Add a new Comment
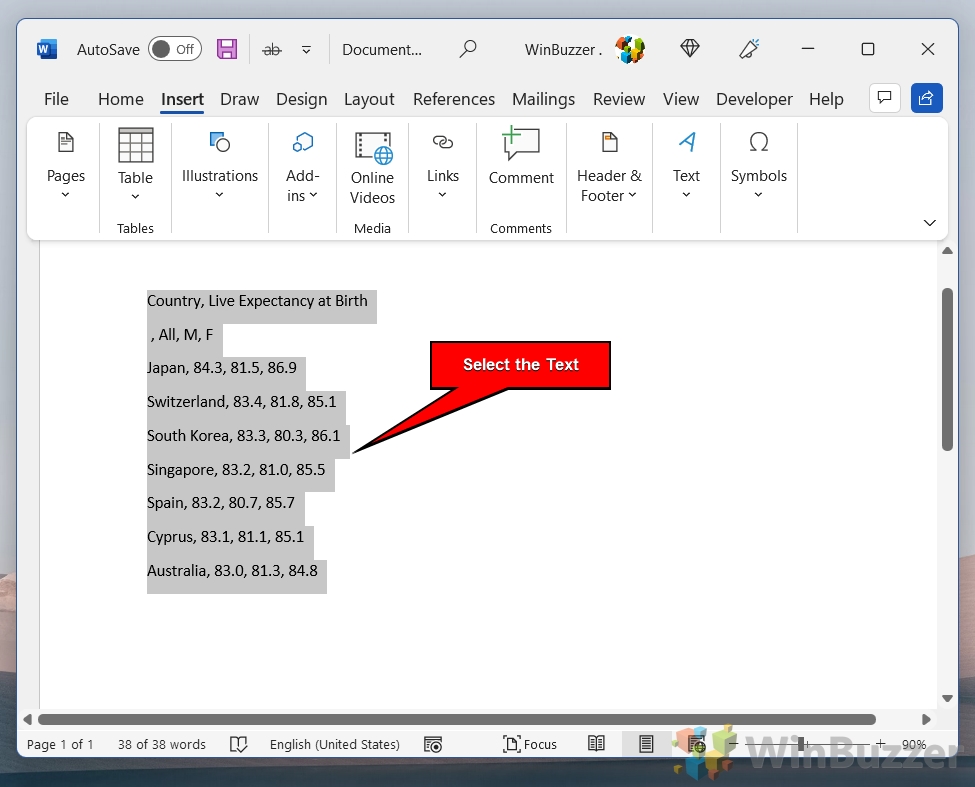975x787 pixels. (x=520, y=158)
